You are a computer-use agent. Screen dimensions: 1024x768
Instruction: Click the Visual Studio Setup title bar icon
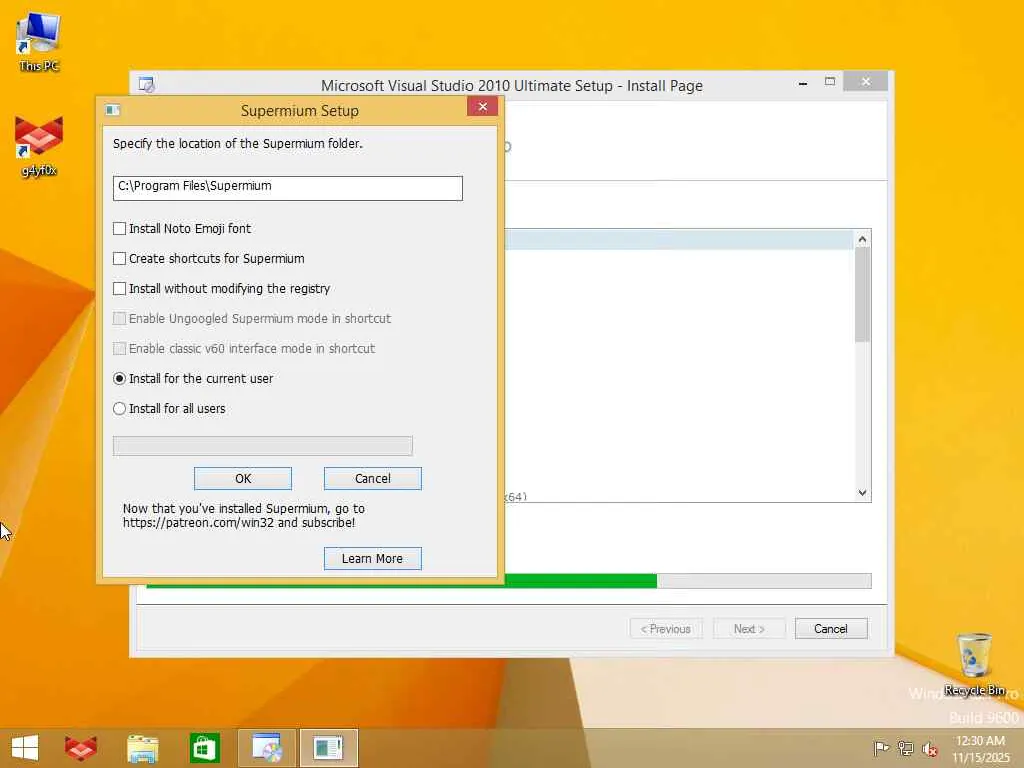[146, 85]
